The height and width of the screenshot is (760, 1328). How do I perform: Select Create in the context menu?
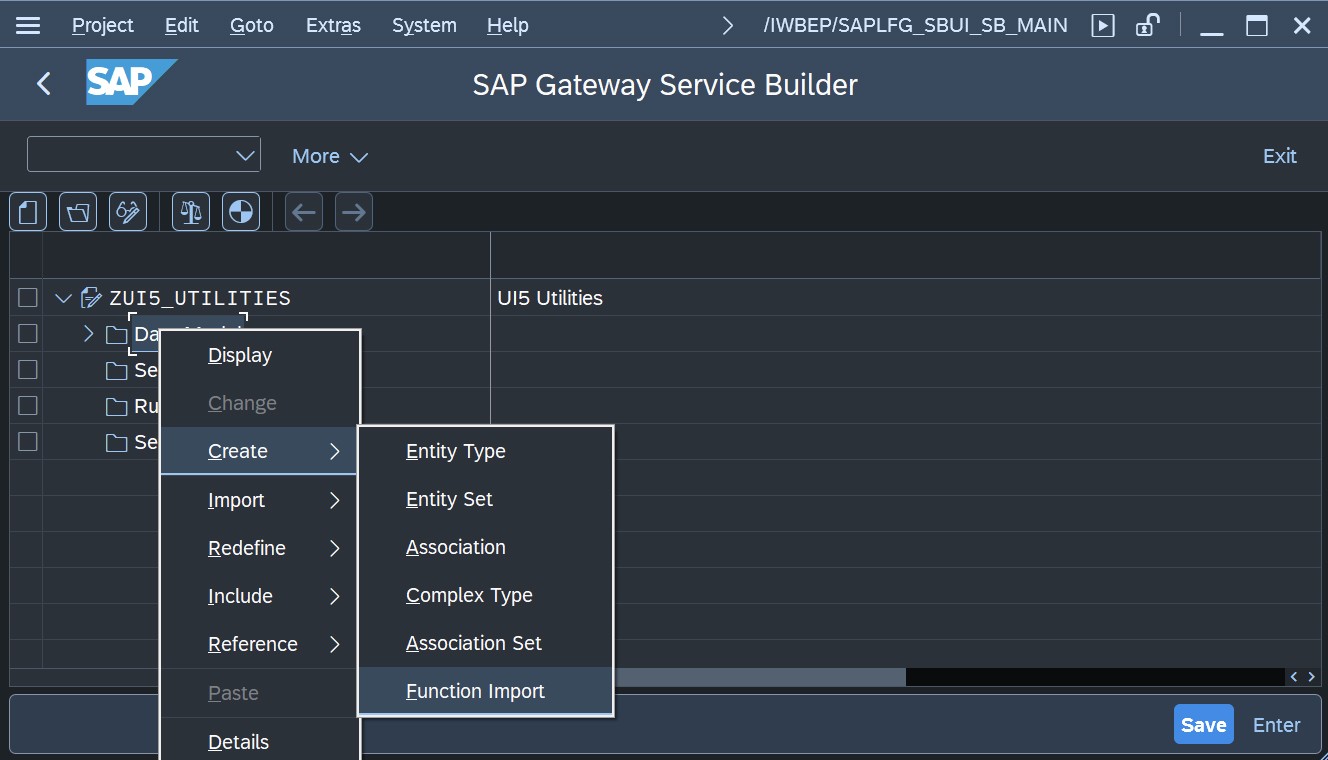coord(259,451)
